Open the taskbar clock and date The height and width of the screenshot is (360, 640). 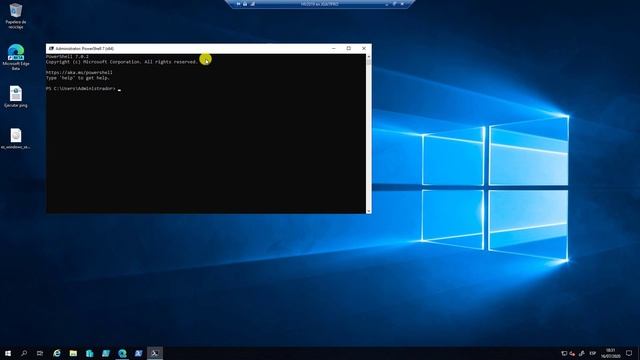(x=611, y=353)
